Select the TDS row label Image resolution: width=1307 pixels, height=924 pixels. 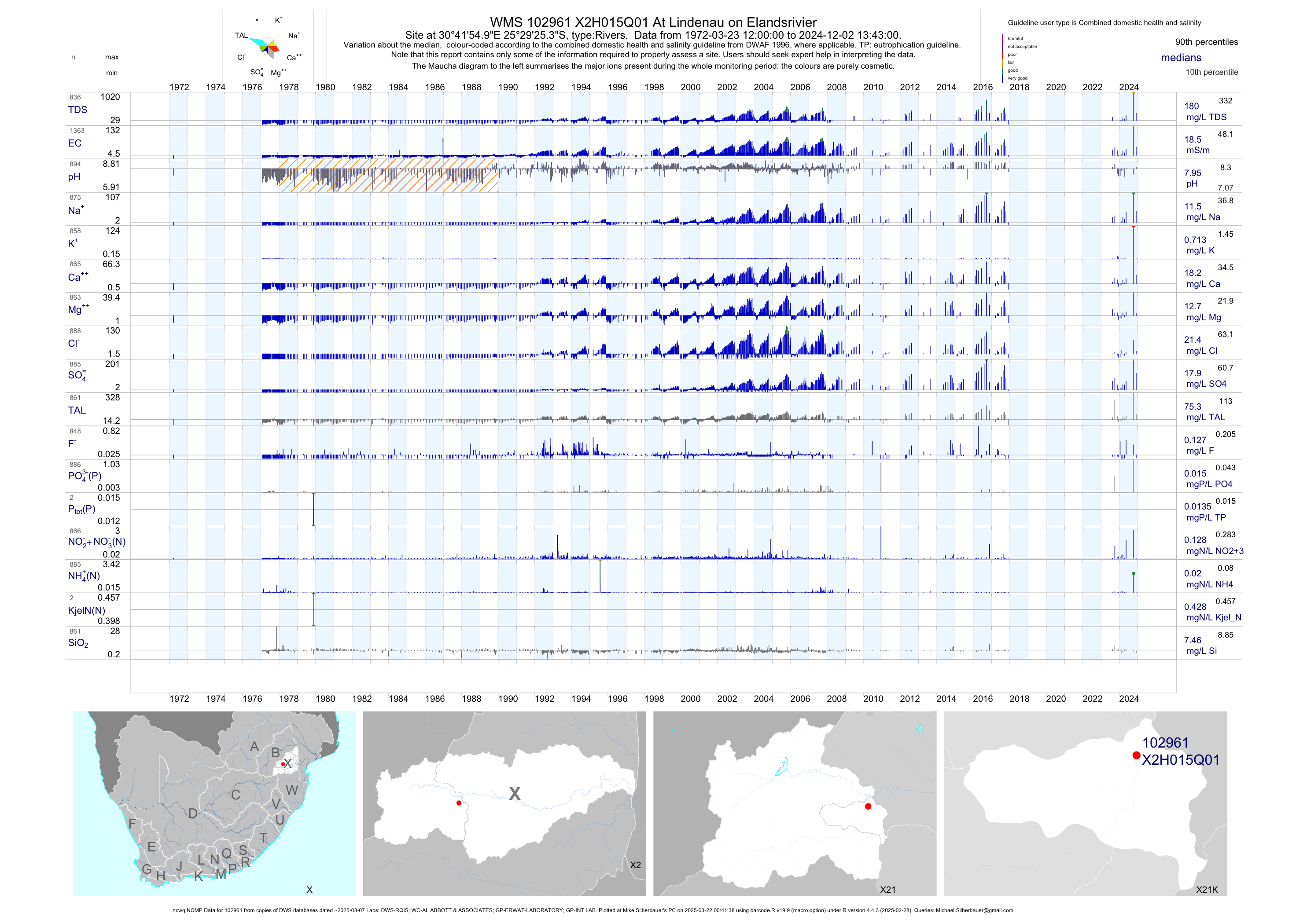(77, 110)
